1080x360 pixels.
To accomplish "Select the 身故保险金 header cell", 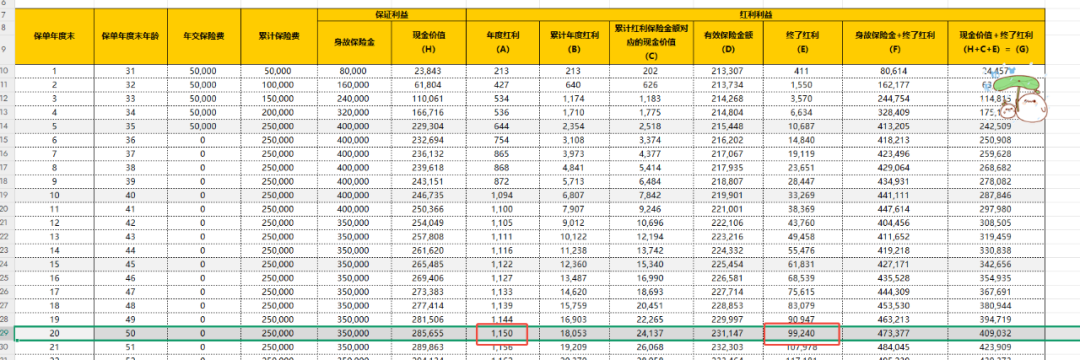I will (x=355, y=43).
